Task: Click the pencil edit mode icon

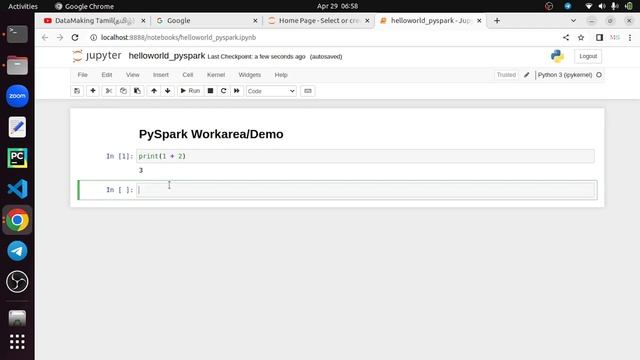Action: (x=527, y=75)
